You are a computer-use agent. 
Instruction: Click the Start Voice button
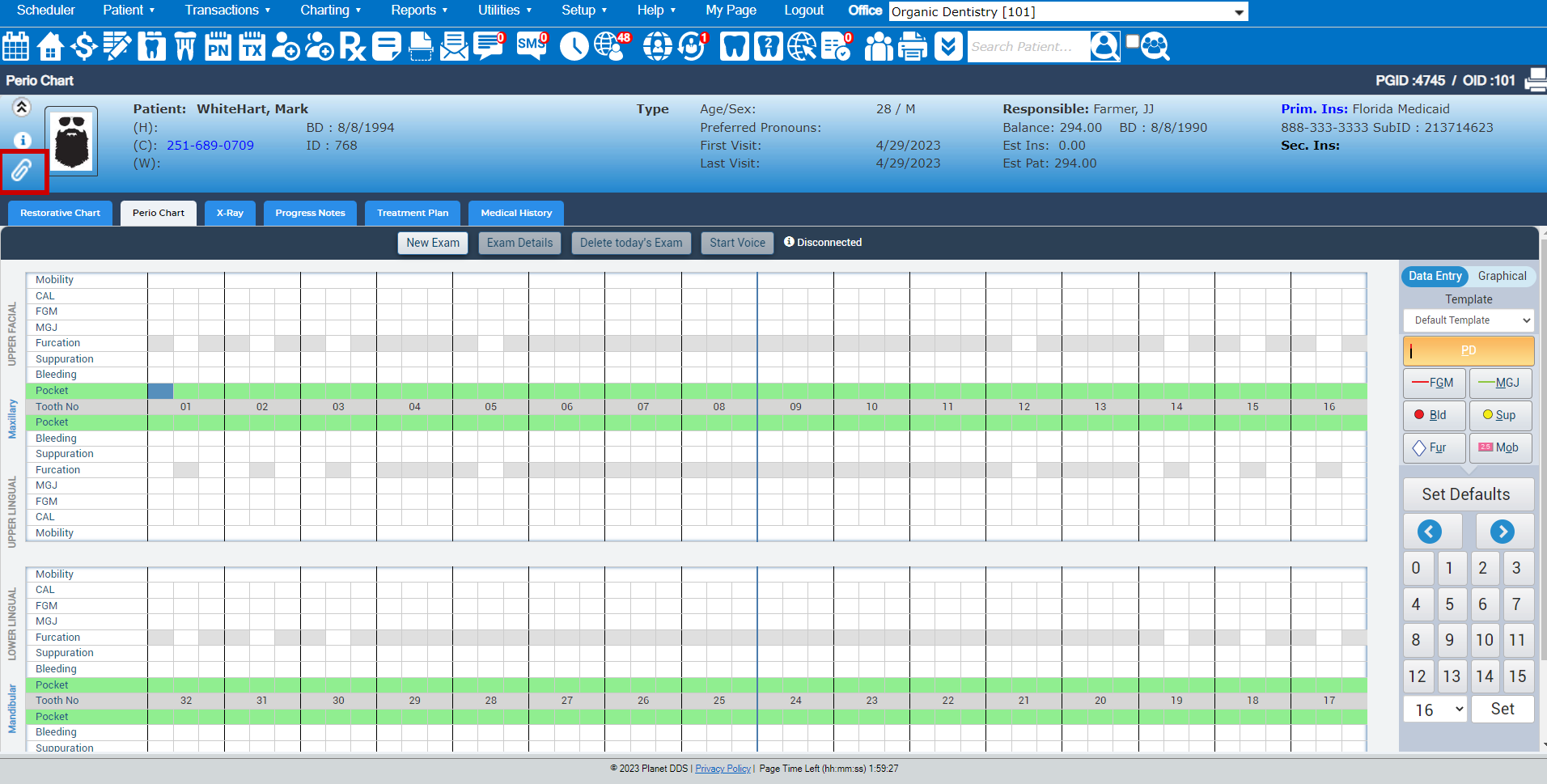(737, 243)
